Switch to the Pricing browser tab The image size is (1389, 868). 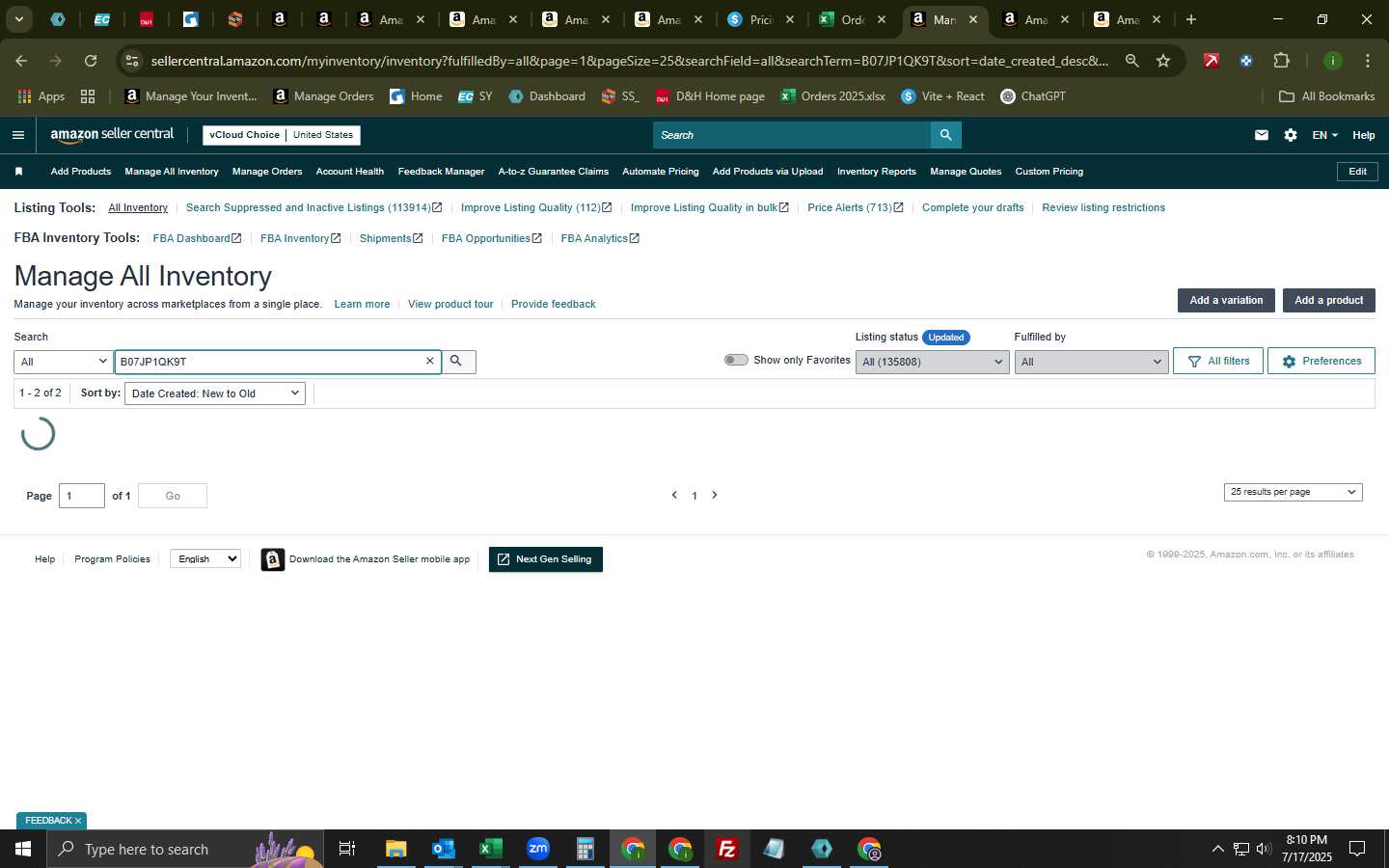click(x=761, y=19)
